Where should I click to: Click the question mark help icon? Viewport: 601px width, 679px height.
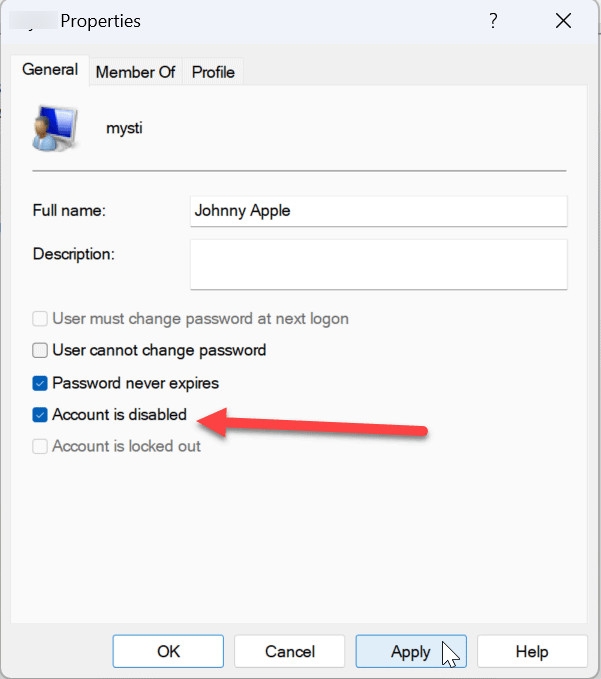(493, 21)
